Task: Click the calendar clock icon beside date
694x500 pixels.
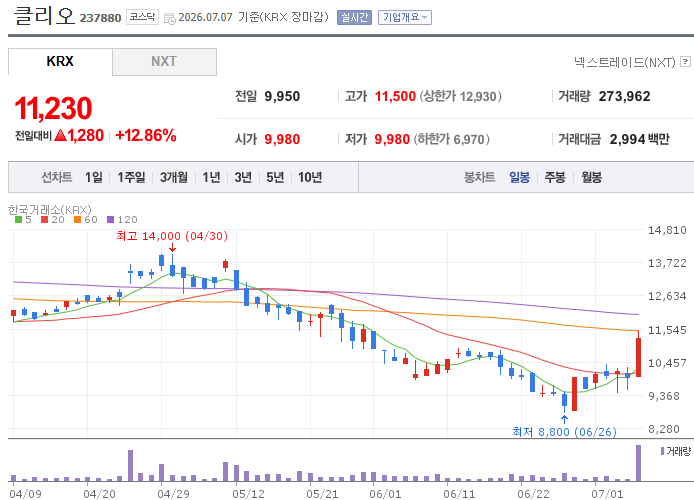Action: pyautogui.click(x=170, y=19)
